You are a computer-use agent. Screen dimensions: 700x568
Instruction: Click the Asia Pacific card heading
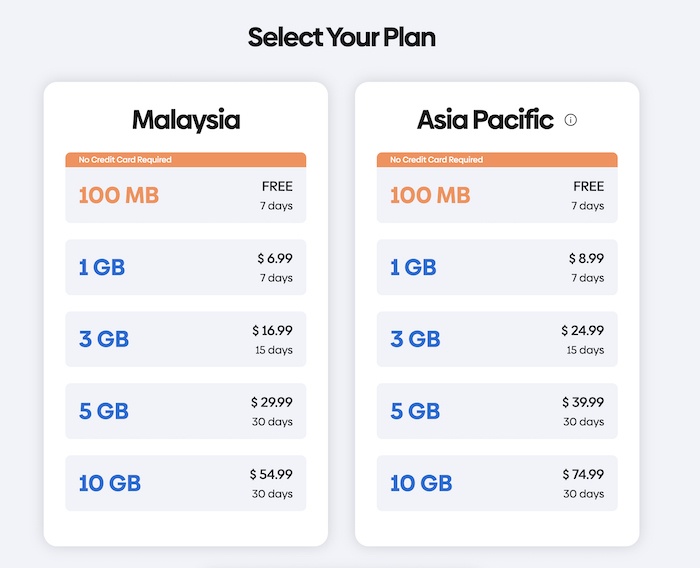(485, 120)
